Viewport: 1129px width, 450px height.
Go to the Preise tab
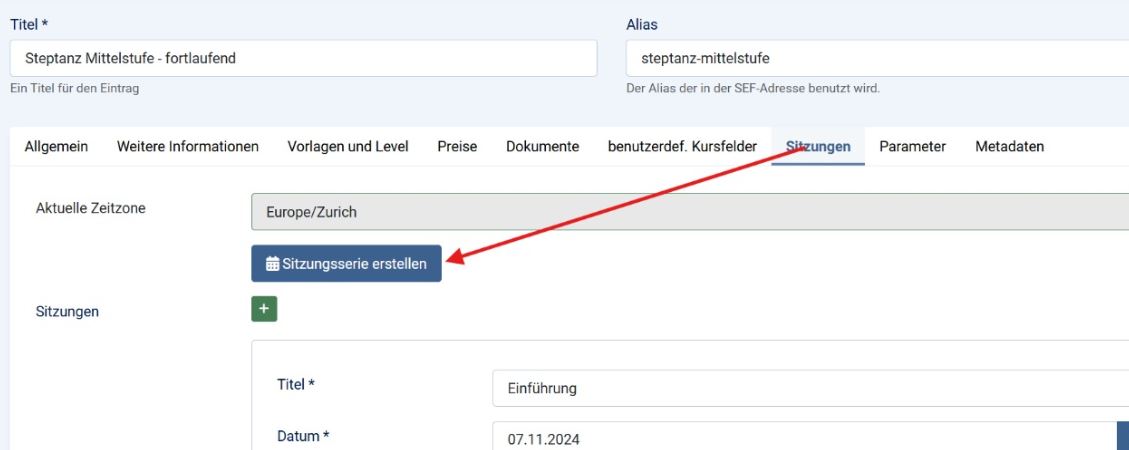[x=457, y=146]
